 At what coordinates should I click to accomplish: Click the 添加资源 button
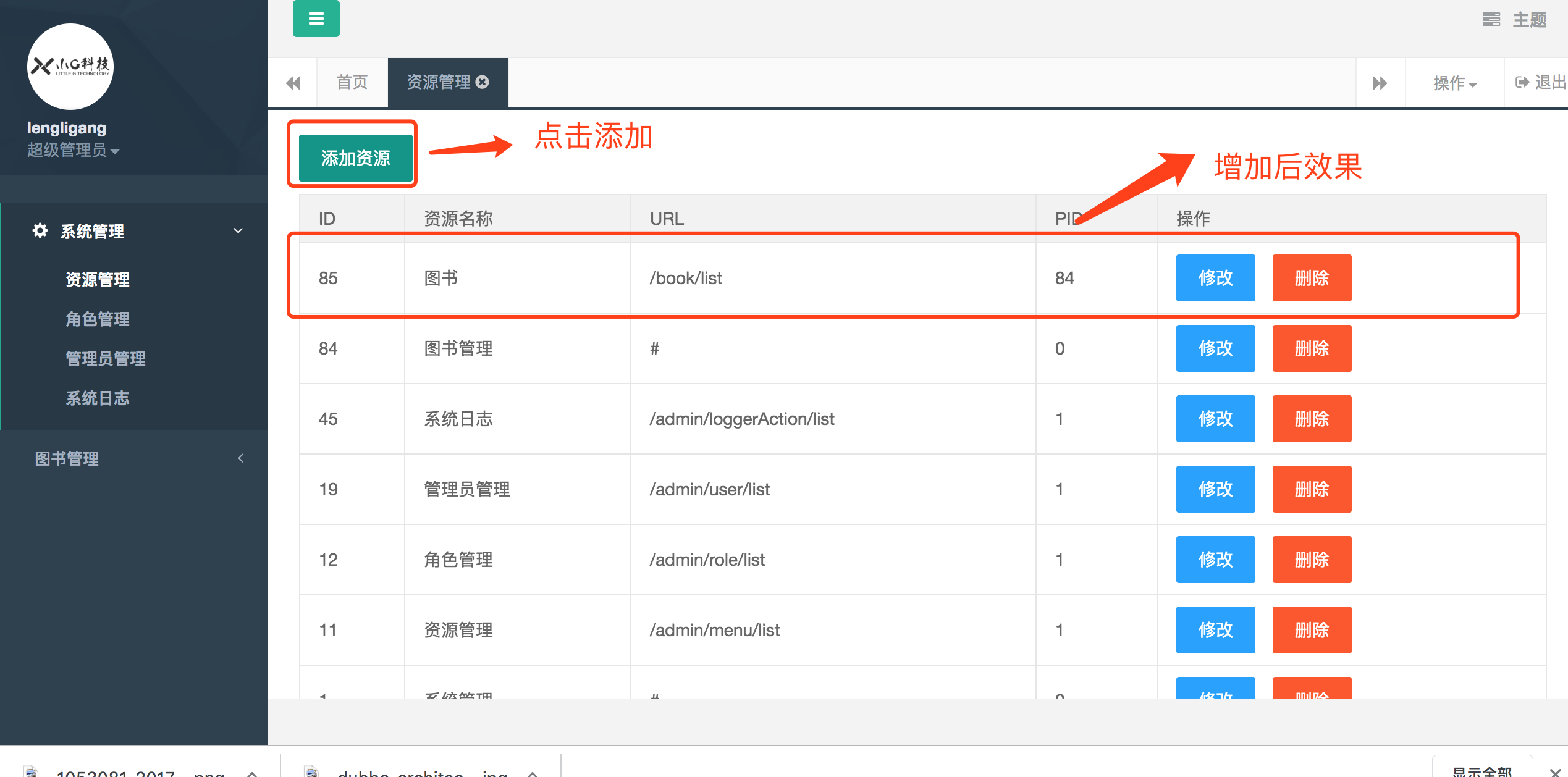355,158
